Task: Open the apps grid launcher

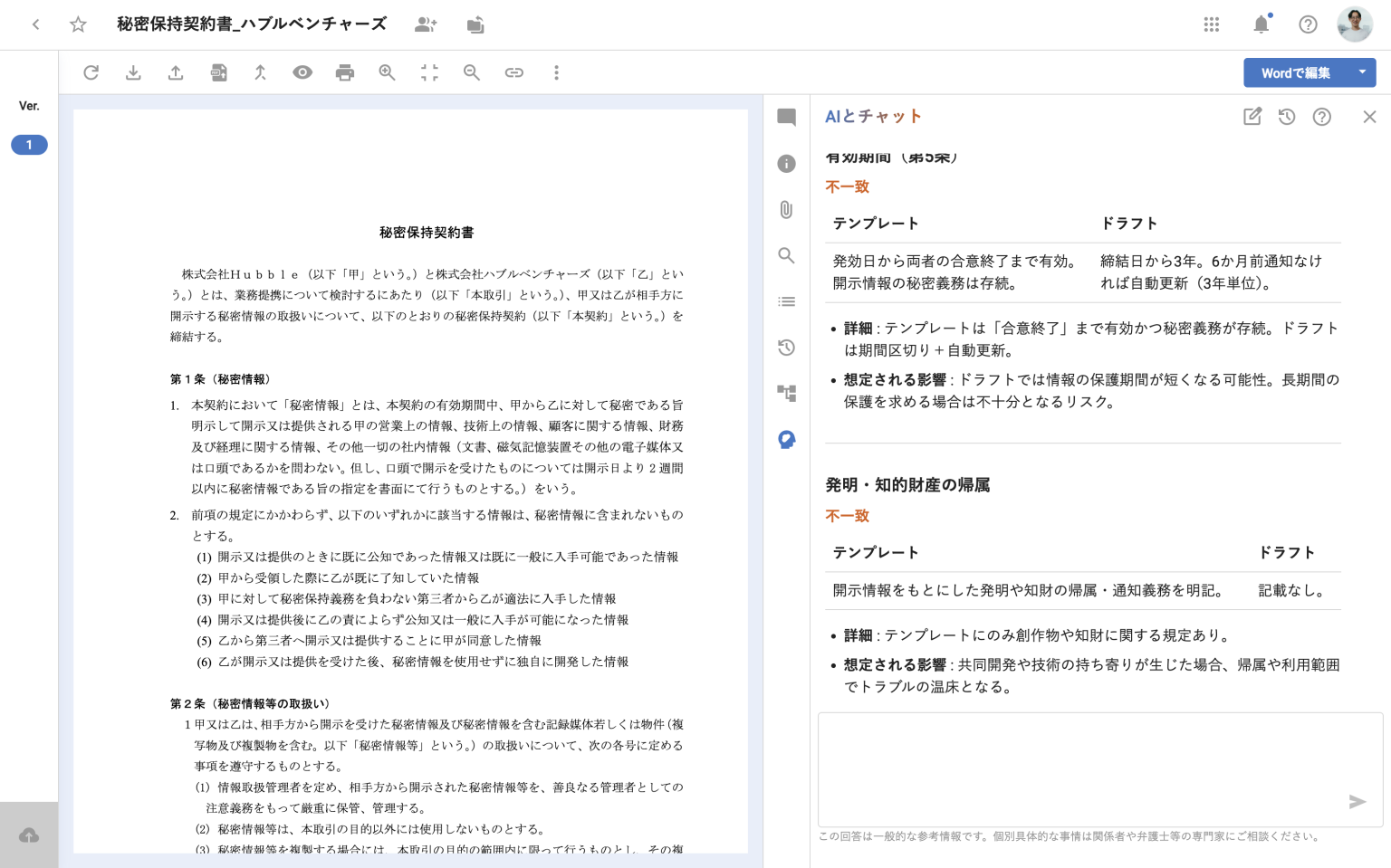Action: click(x=1212, y=24)
